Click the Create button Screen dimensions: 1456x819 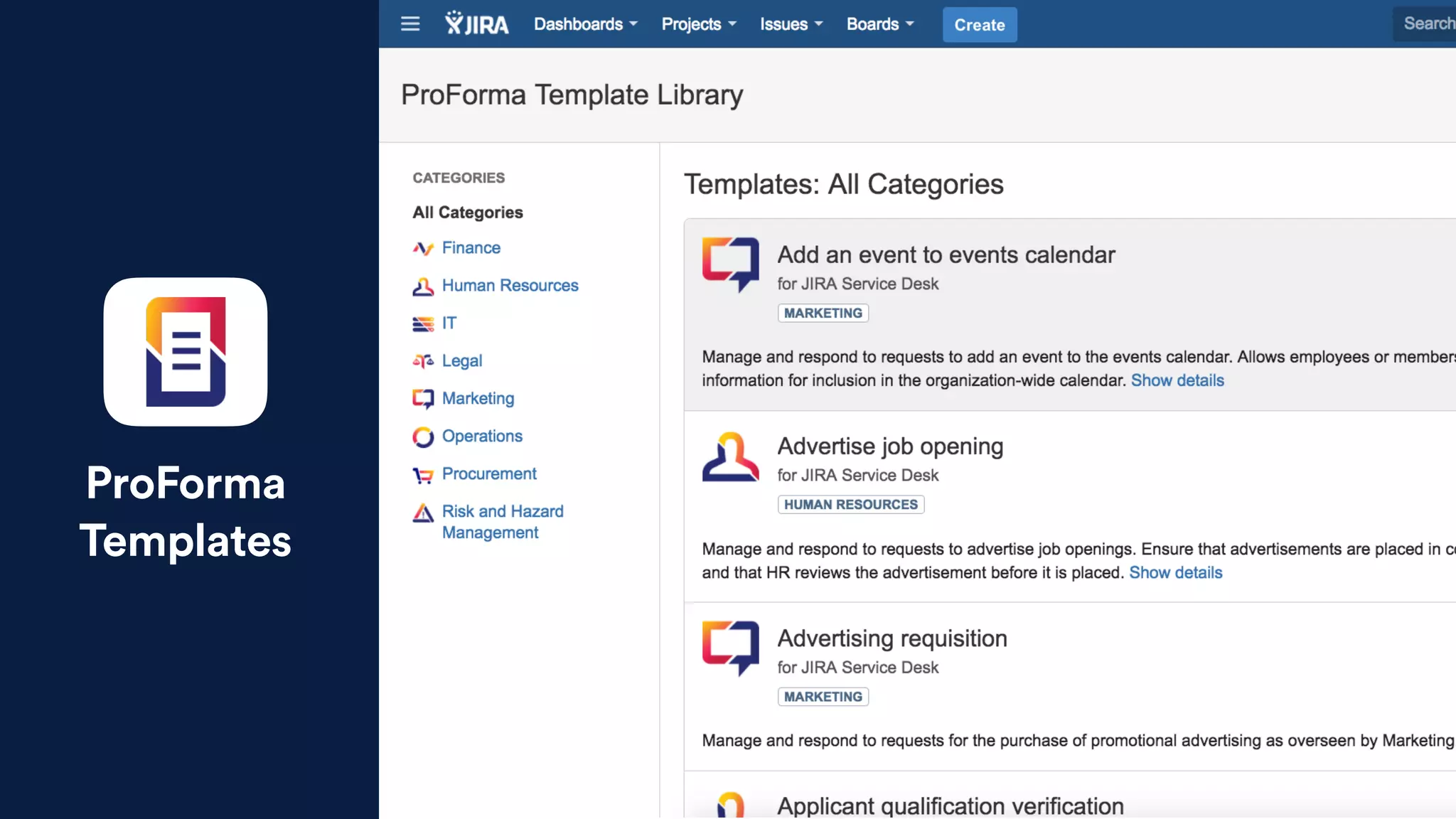[x=980, y=25]
